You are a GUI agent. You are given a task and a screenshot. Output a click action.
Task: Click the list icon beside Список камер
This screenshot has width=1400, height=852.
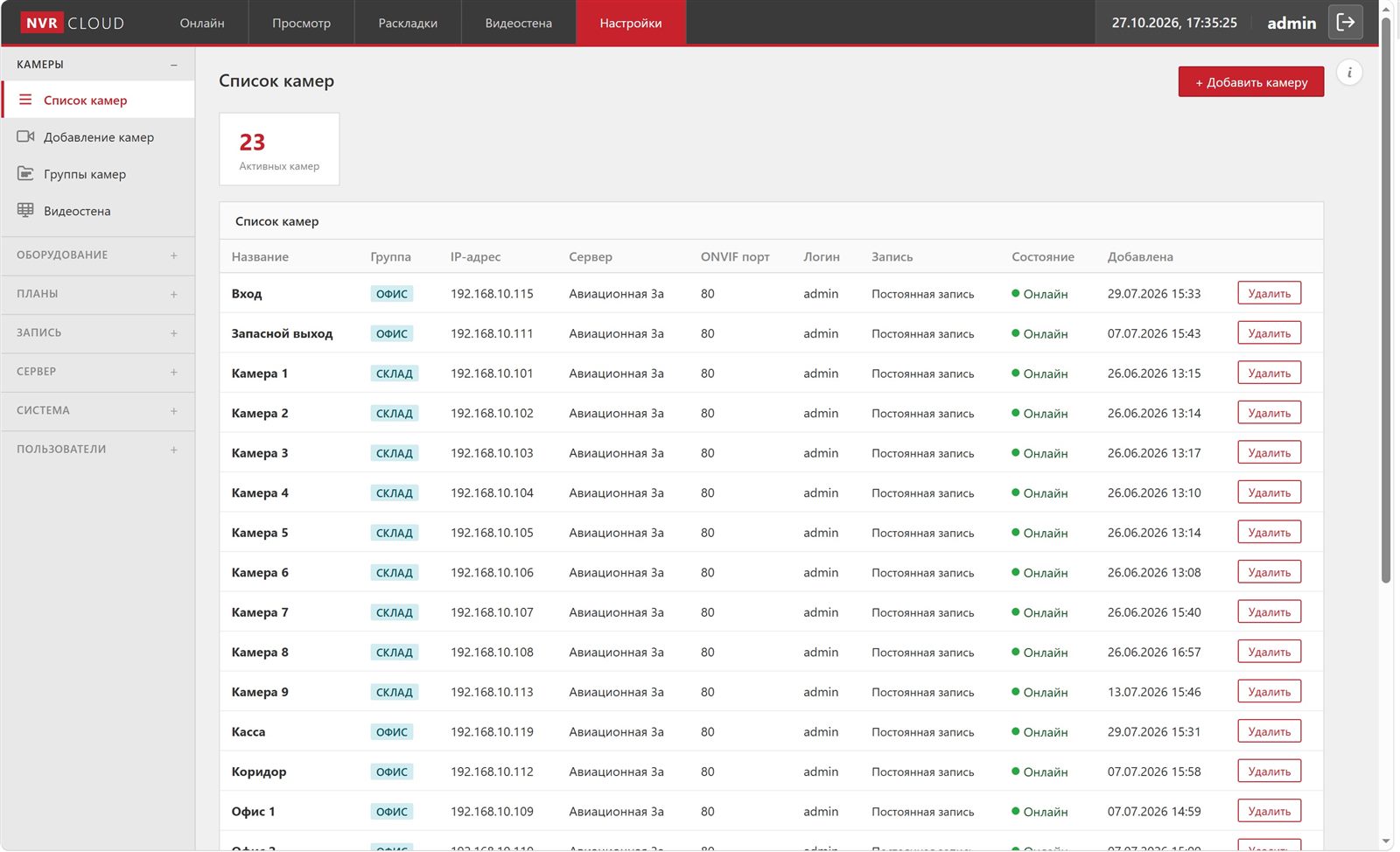click(25, 100)
